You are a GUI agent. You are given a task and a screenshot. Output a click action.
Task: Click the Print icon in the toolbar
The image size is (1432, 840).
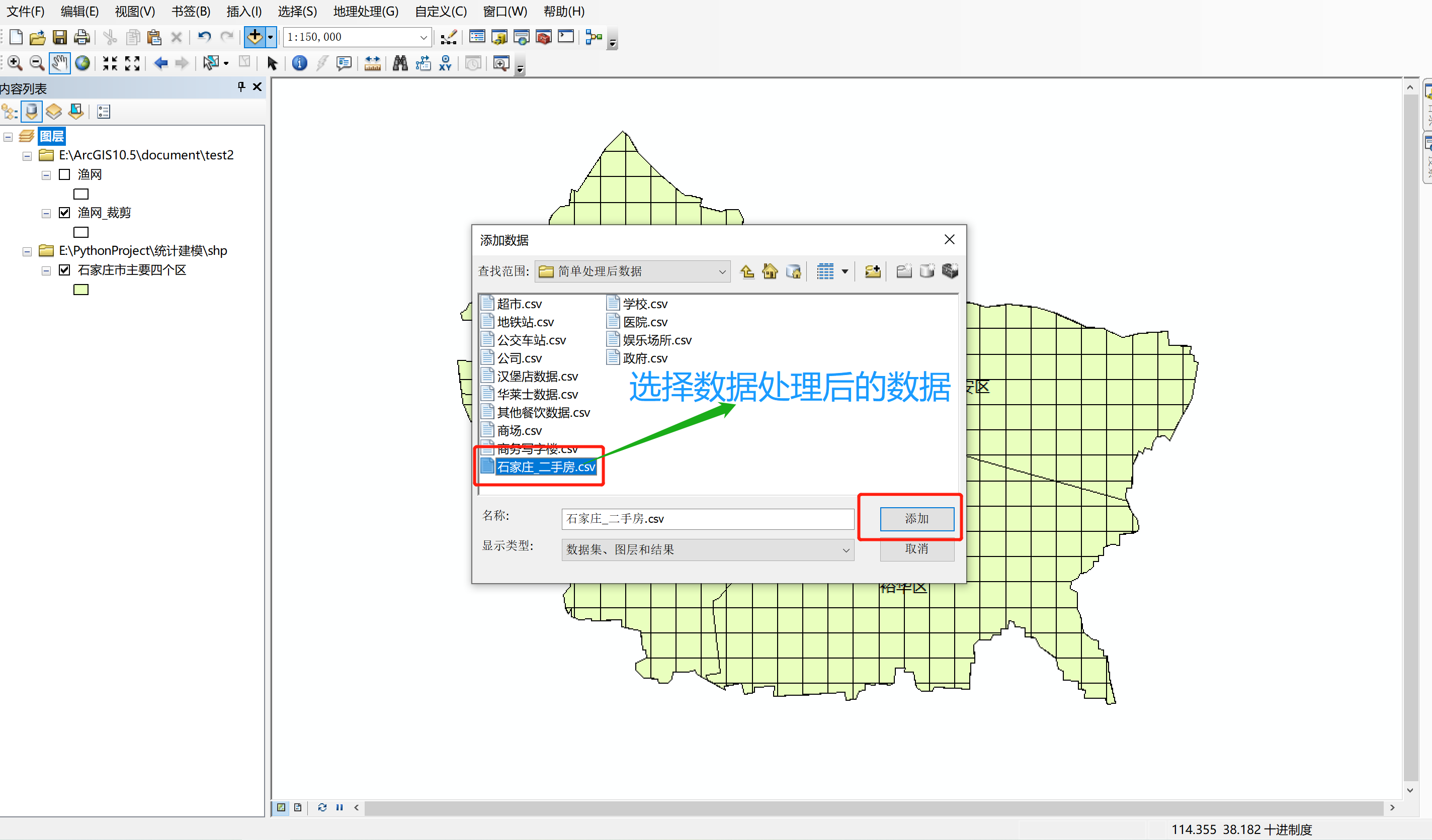[x=82, y=38]
